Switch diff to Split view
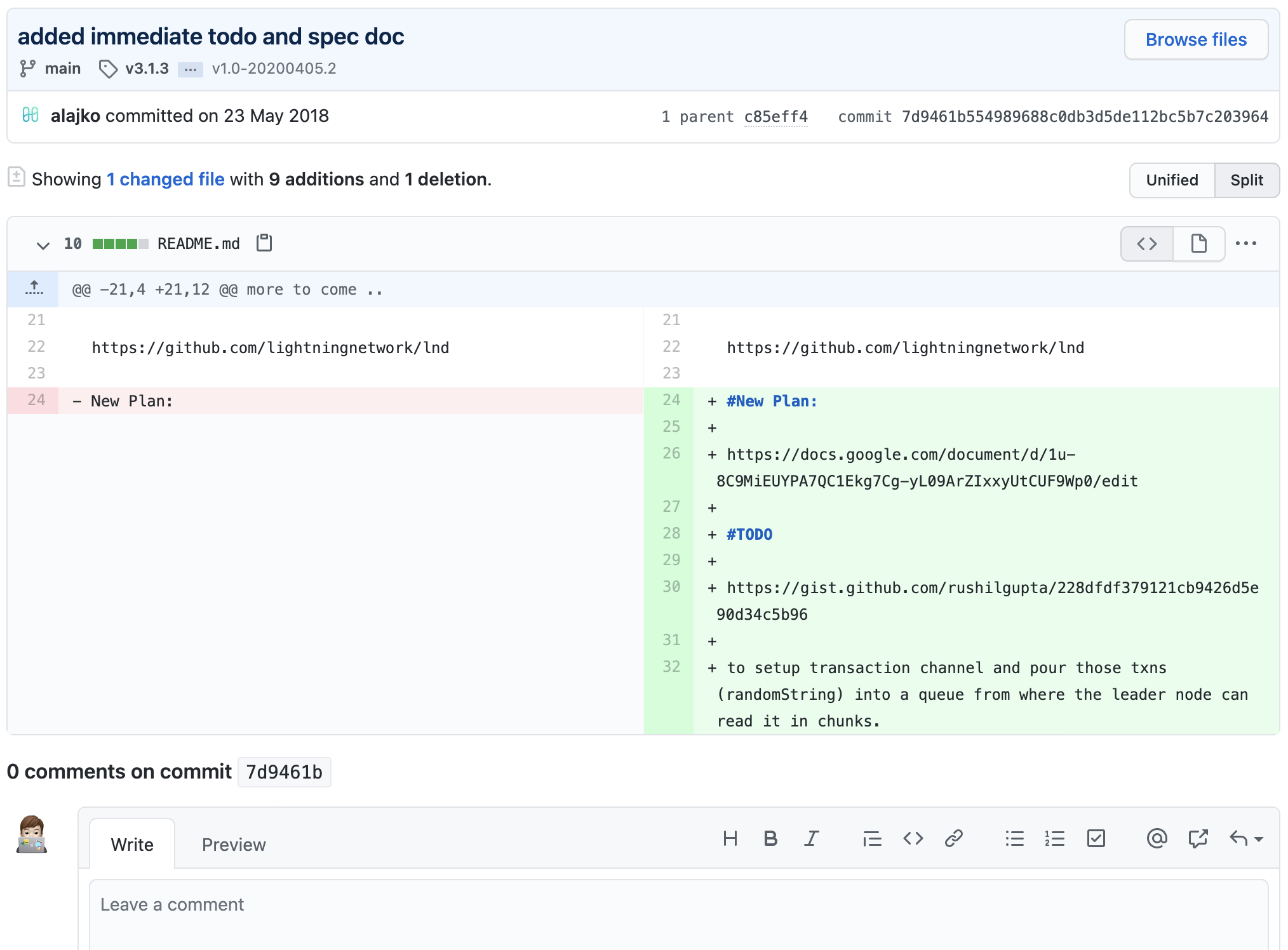This screenshot has width=1288, height=950. 1246,180
